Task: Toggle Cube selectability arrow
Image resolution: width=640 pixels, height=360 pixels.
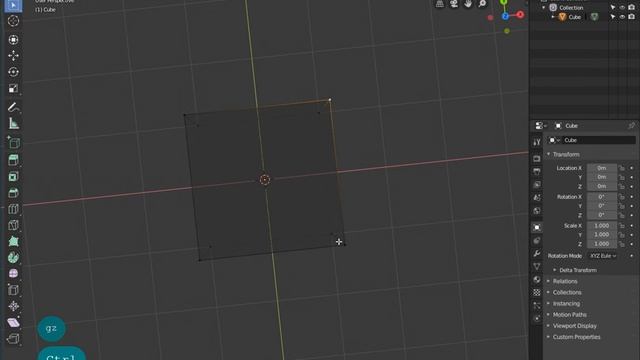Action: (x=613, y=17)
